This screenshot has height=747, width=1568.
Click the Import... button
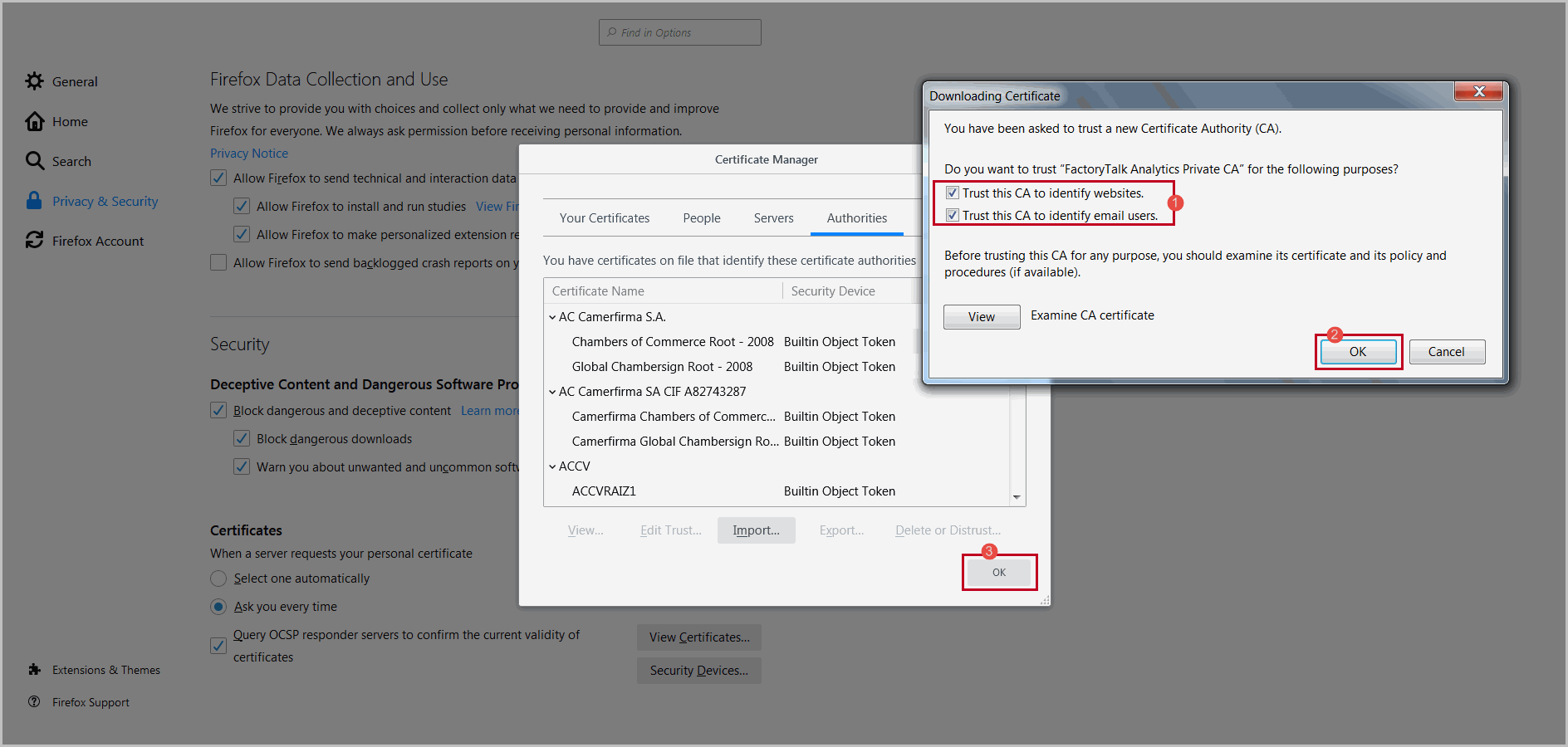(x=756, y=530)
